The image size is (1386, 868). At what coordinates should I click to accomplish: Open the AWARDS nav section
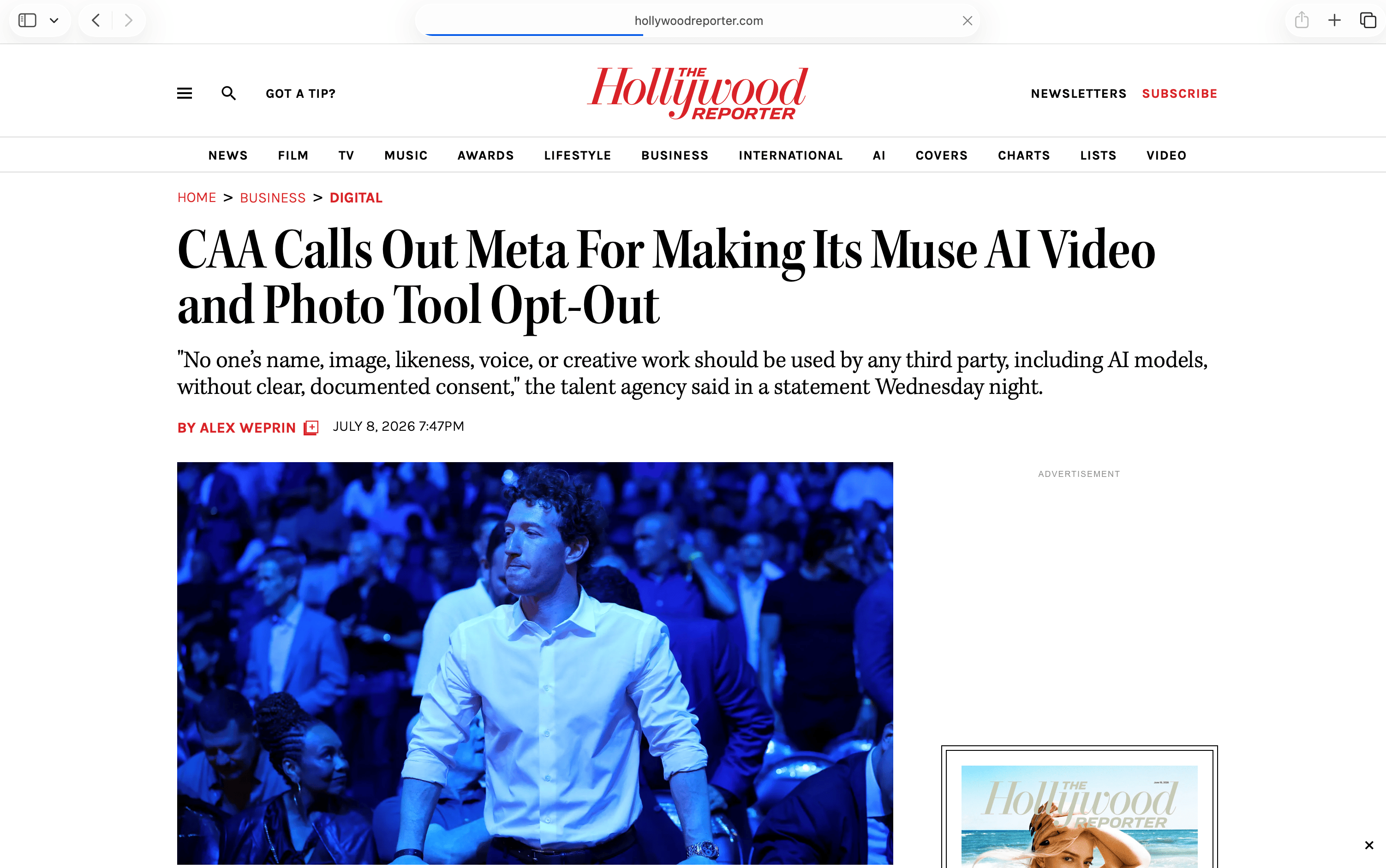coord(485,155)
